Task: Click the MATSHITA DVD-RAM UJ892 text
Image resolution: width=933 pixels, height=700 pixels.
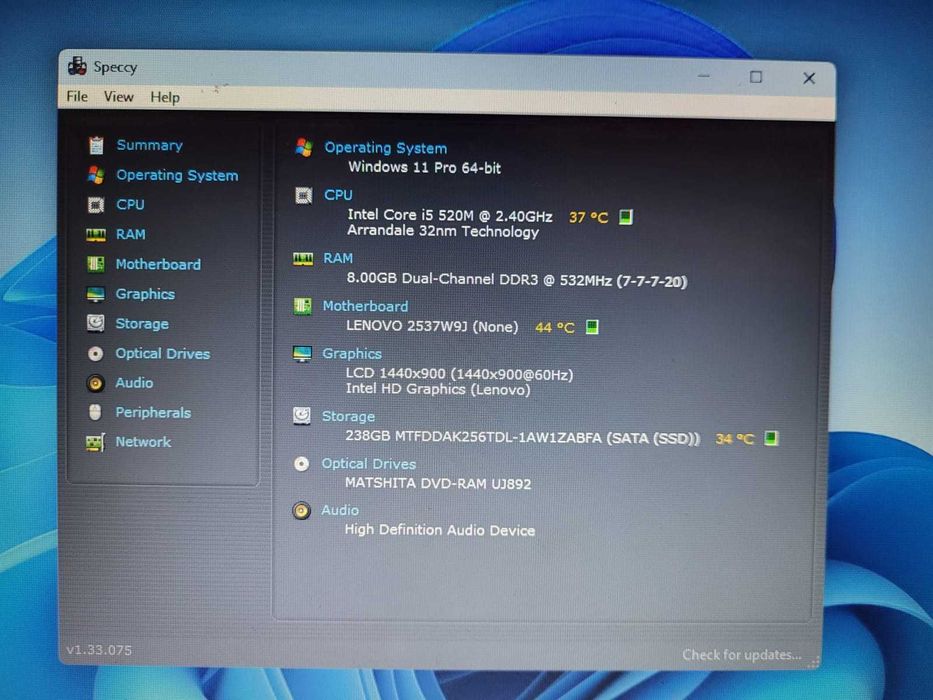Action: (x=438, y=483)
